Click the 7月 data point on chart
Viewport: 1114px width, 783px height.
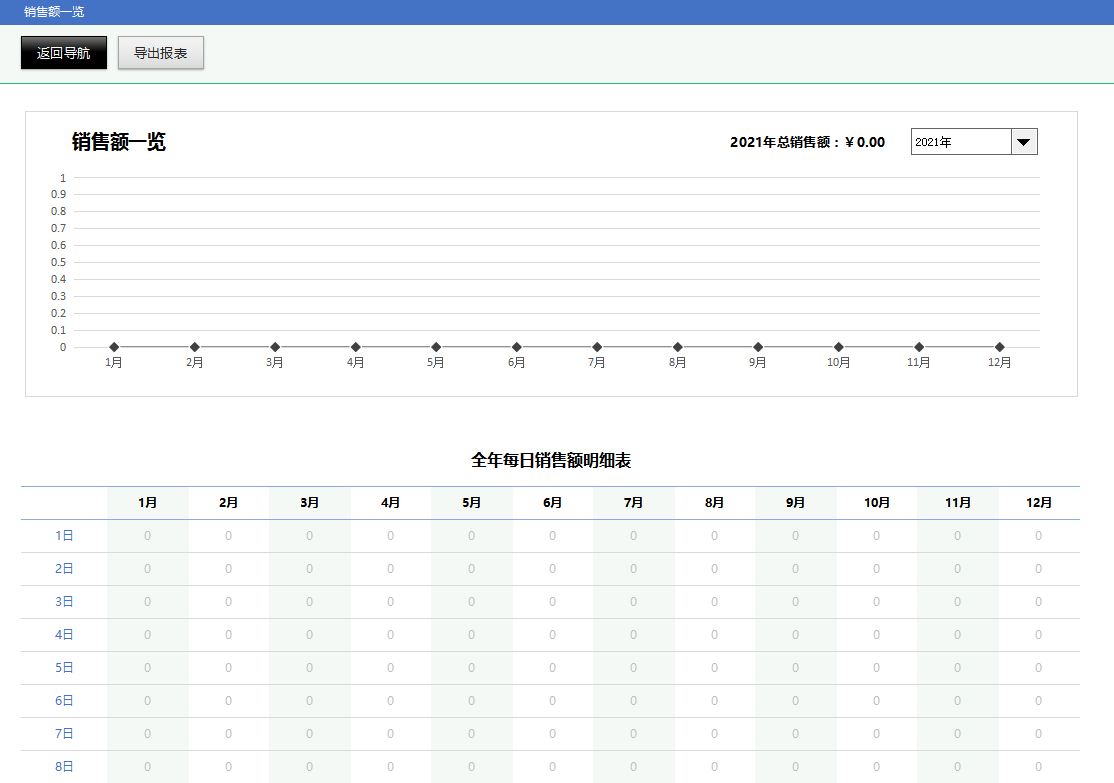coord(597,347)
